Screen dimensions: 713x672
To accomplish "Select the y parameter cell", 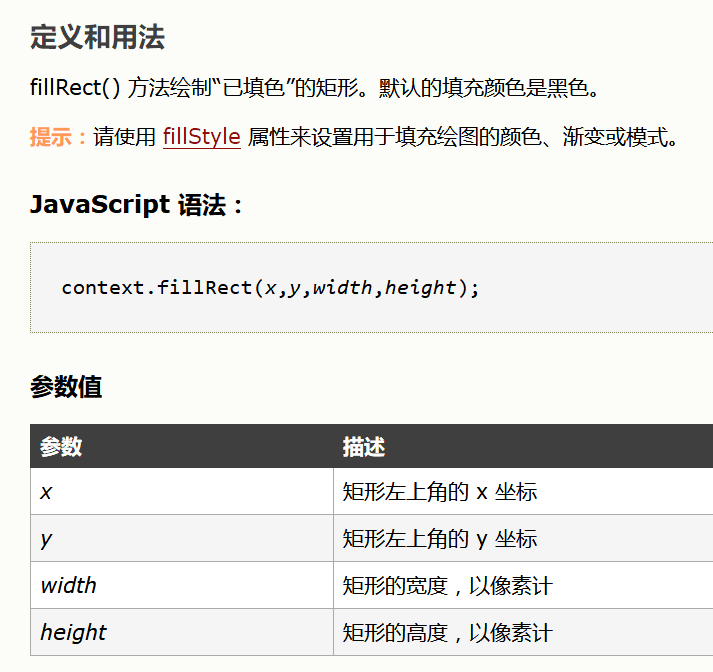I will pyautogui.click(x=182, y=538).
